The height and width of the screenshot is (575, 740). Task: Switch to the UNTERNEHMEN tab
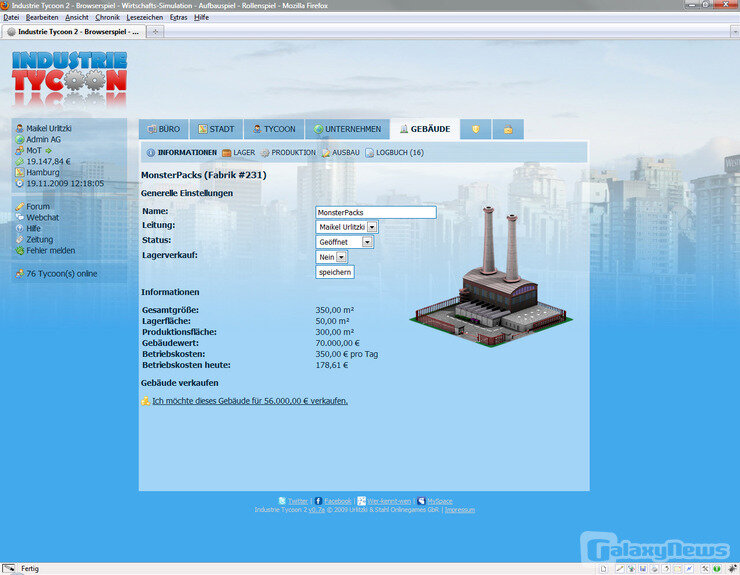347,129
